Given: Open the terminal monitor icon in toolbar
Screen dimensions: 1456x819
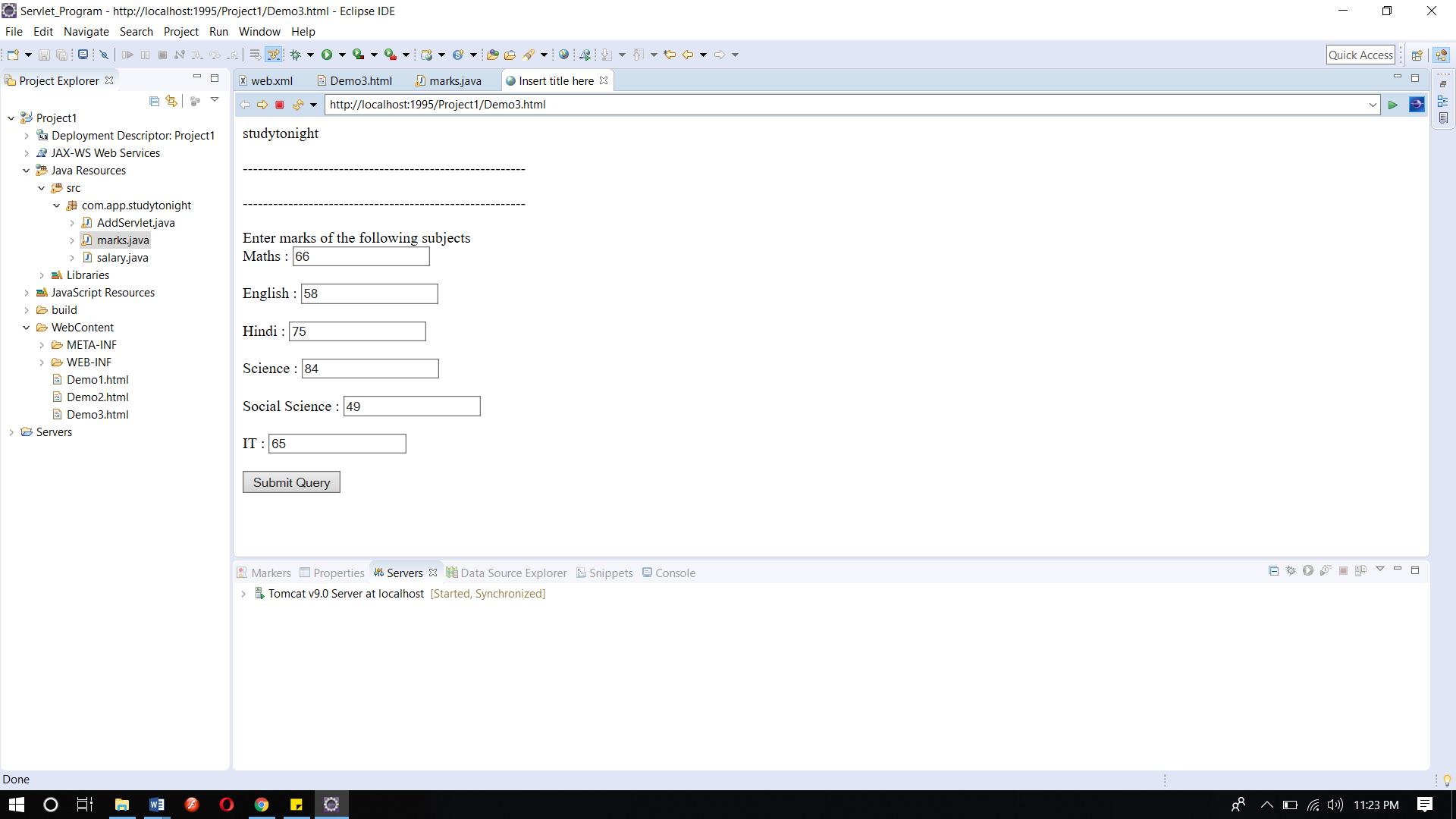Looking at the screenshot, I should tap(83, 55).
